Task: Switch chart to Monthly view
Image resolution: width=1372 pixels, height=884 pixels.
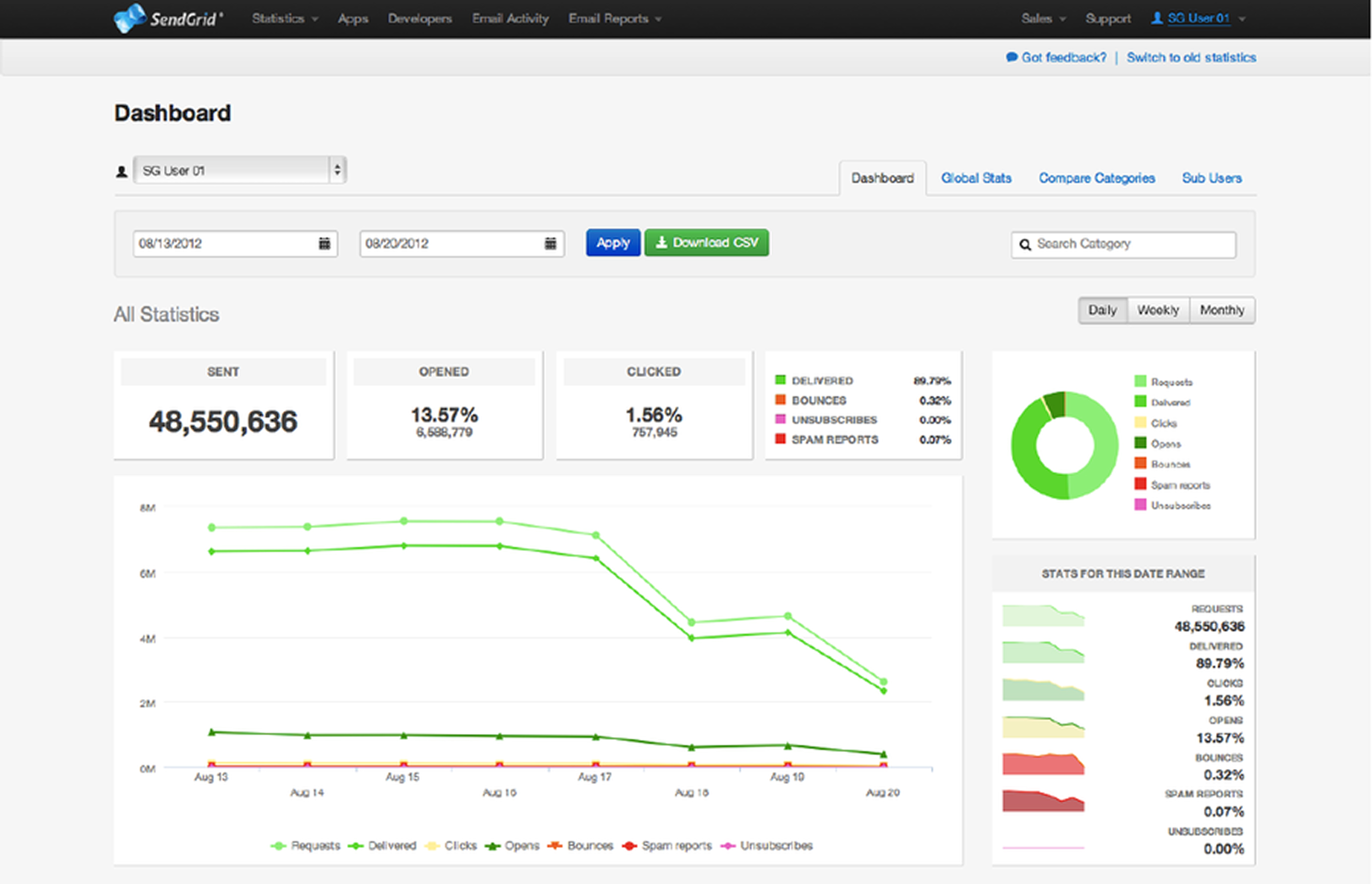Action: tap(1222, 311)
